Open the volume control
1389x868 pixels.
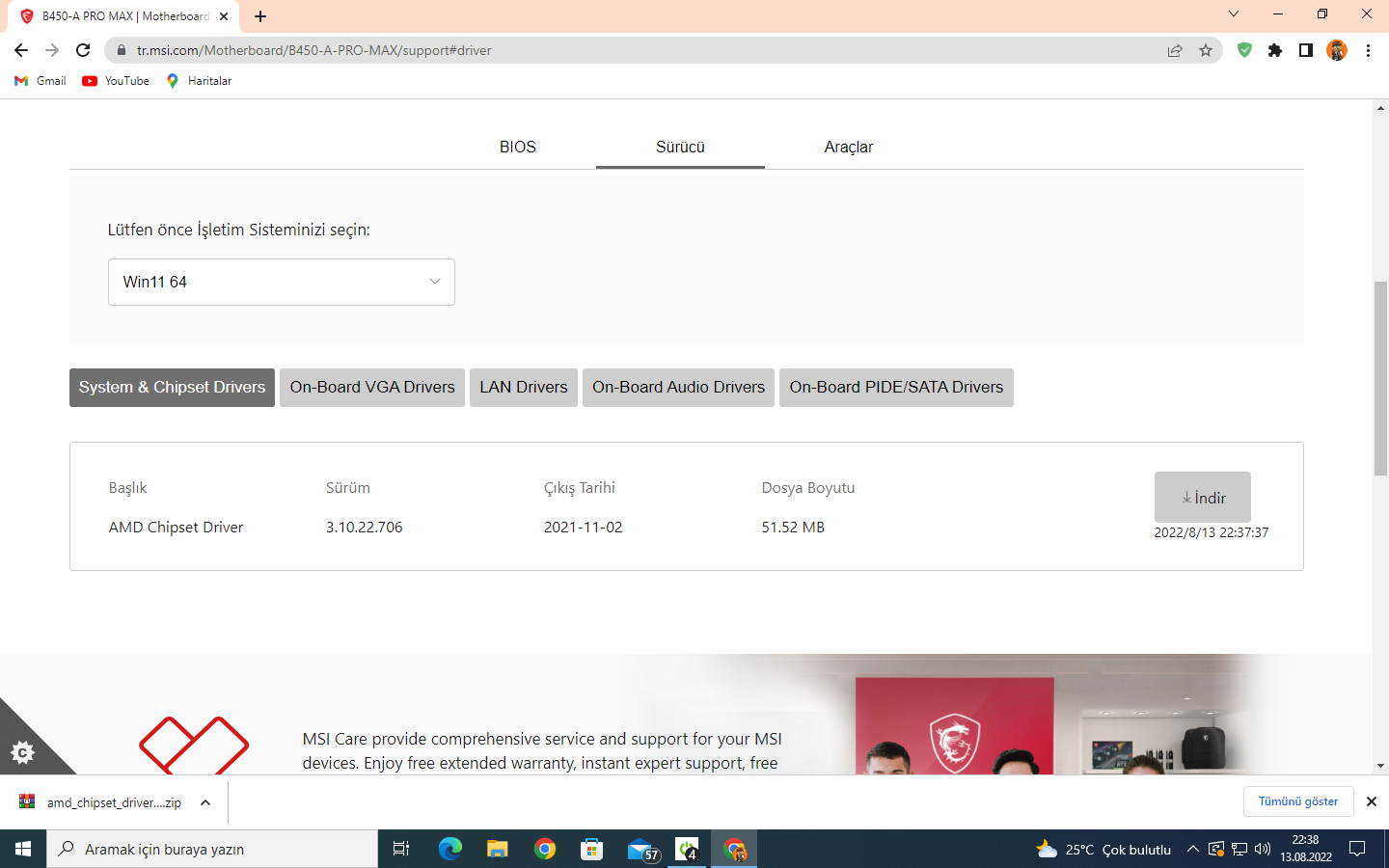1263,849
